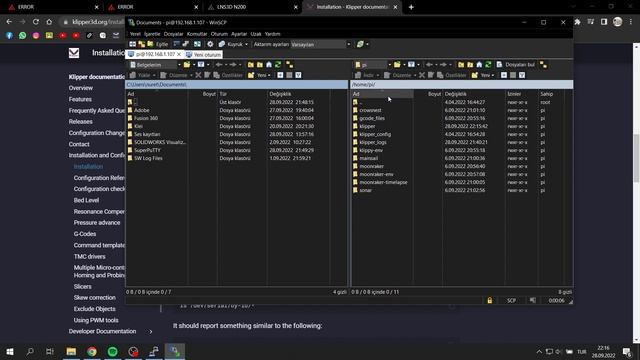The width and height of the screenshot is (640, 360).
Task: Switch to the LNS3D N200 browser tab
Action: [x=252, y=7]
